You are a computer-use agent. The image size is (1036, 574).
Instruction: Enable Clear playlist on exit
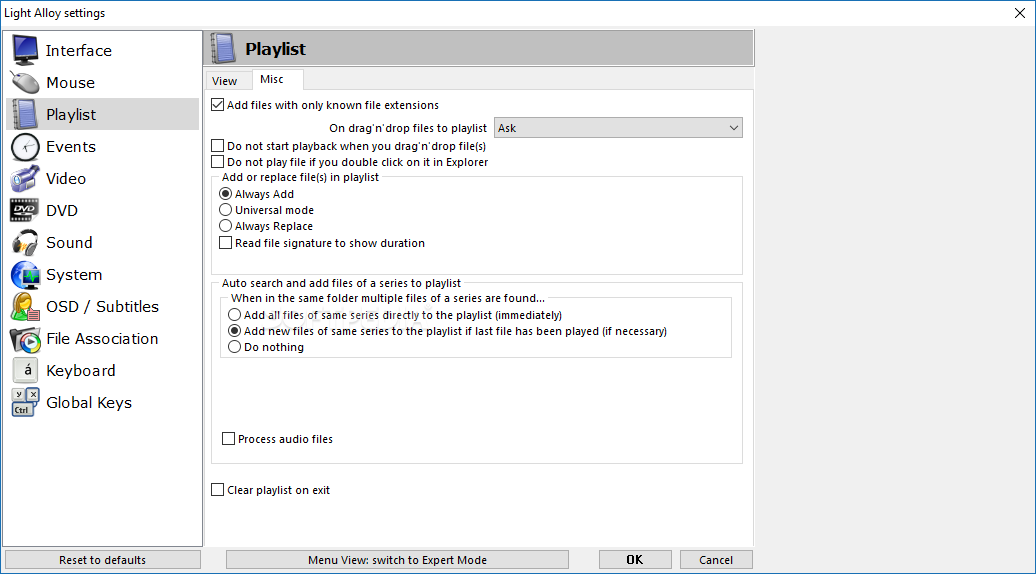[x=217, y=489]
